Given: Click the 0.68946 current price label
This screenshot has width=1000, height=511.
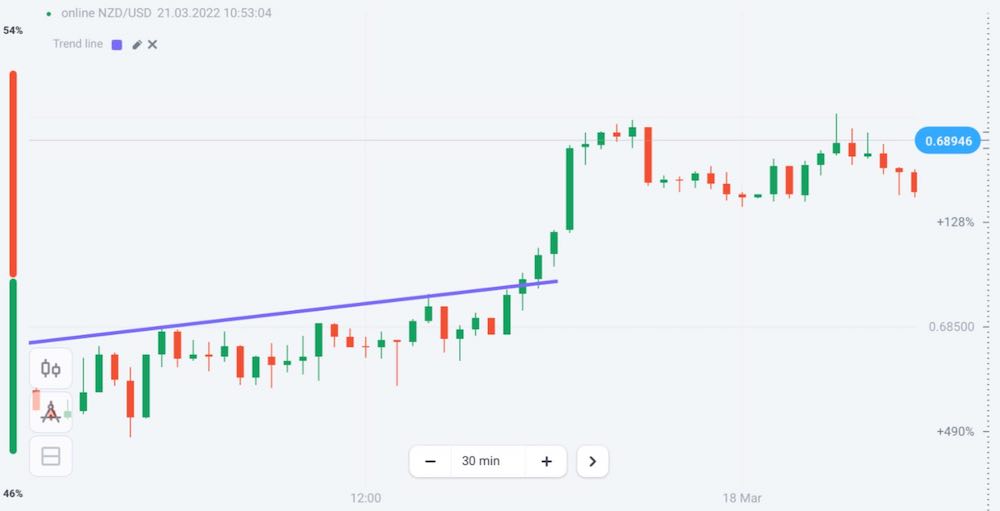Looking at the screenshot, I should click(x=945, y=141).
